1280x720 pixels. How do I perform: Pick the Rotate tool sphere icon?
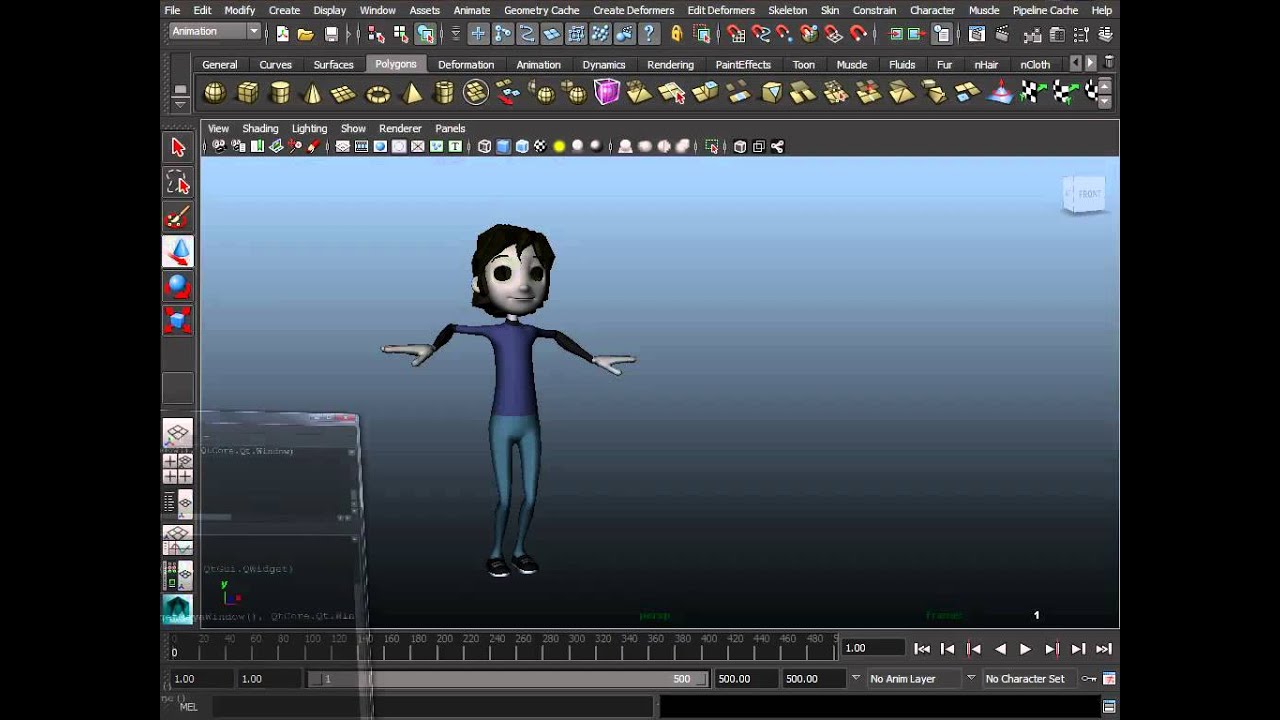(x=178, y=286)
